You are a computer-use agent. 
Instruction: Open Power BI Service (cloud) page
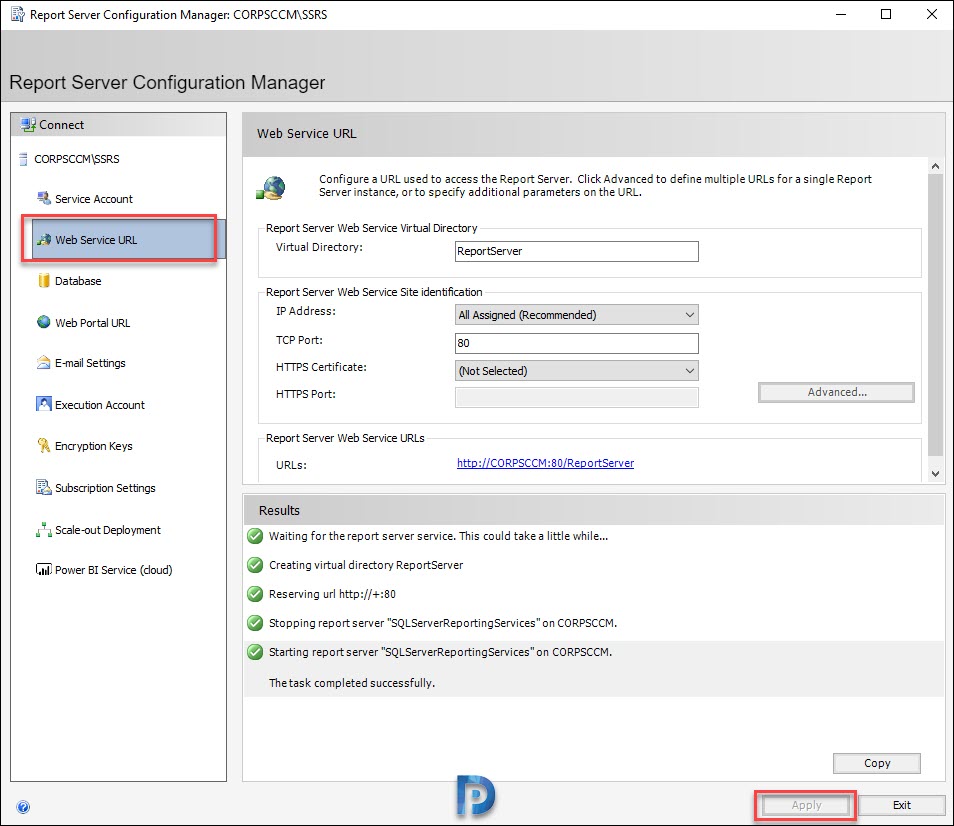click(113, 570)
